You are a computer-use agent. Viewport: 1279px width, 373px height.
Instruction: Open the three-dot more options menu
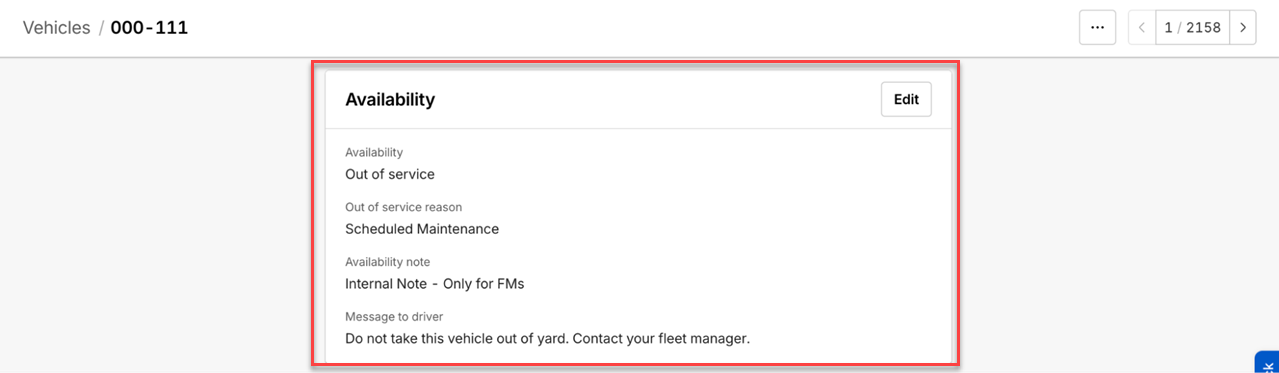1097,28
